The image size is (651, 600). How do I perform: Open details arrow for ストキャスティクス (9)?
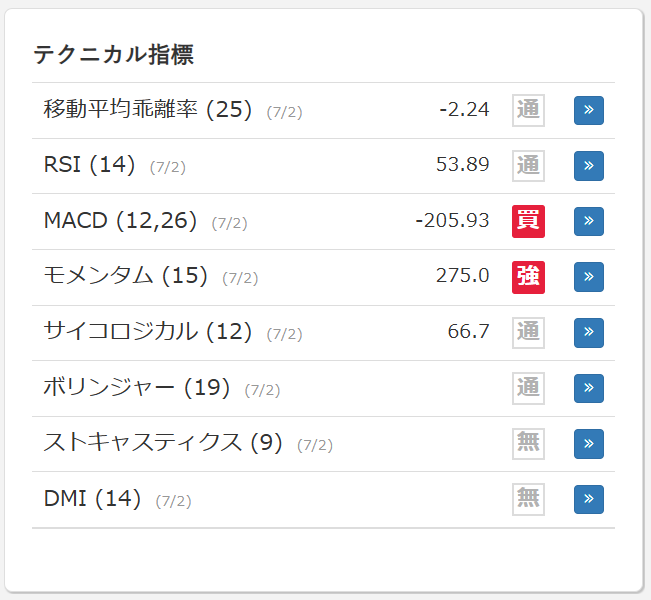click(589, 444)
